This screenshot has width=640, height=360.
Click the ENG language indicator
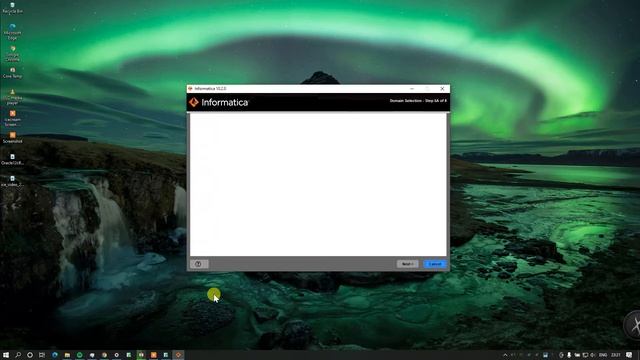pyautogui.click(x=603, y=355)
